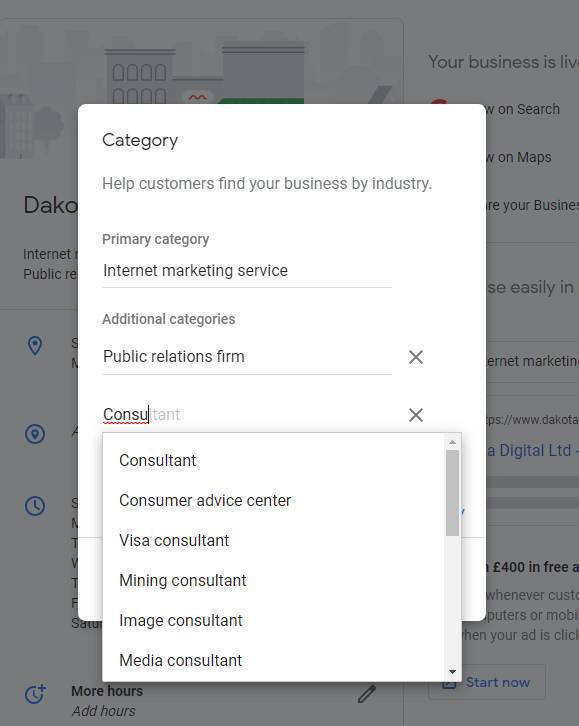Remove the Public relations firm category
The image size is (579, 726).
pyautogui.click(x=416, y=357)
